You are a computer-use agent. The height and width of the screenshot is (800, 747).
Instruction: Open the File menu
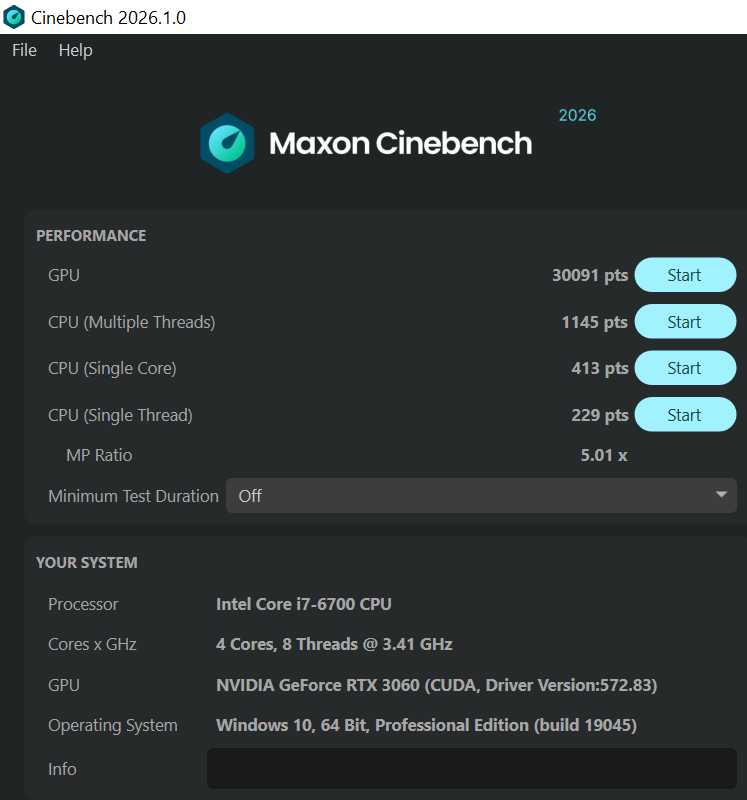point(24,51)
